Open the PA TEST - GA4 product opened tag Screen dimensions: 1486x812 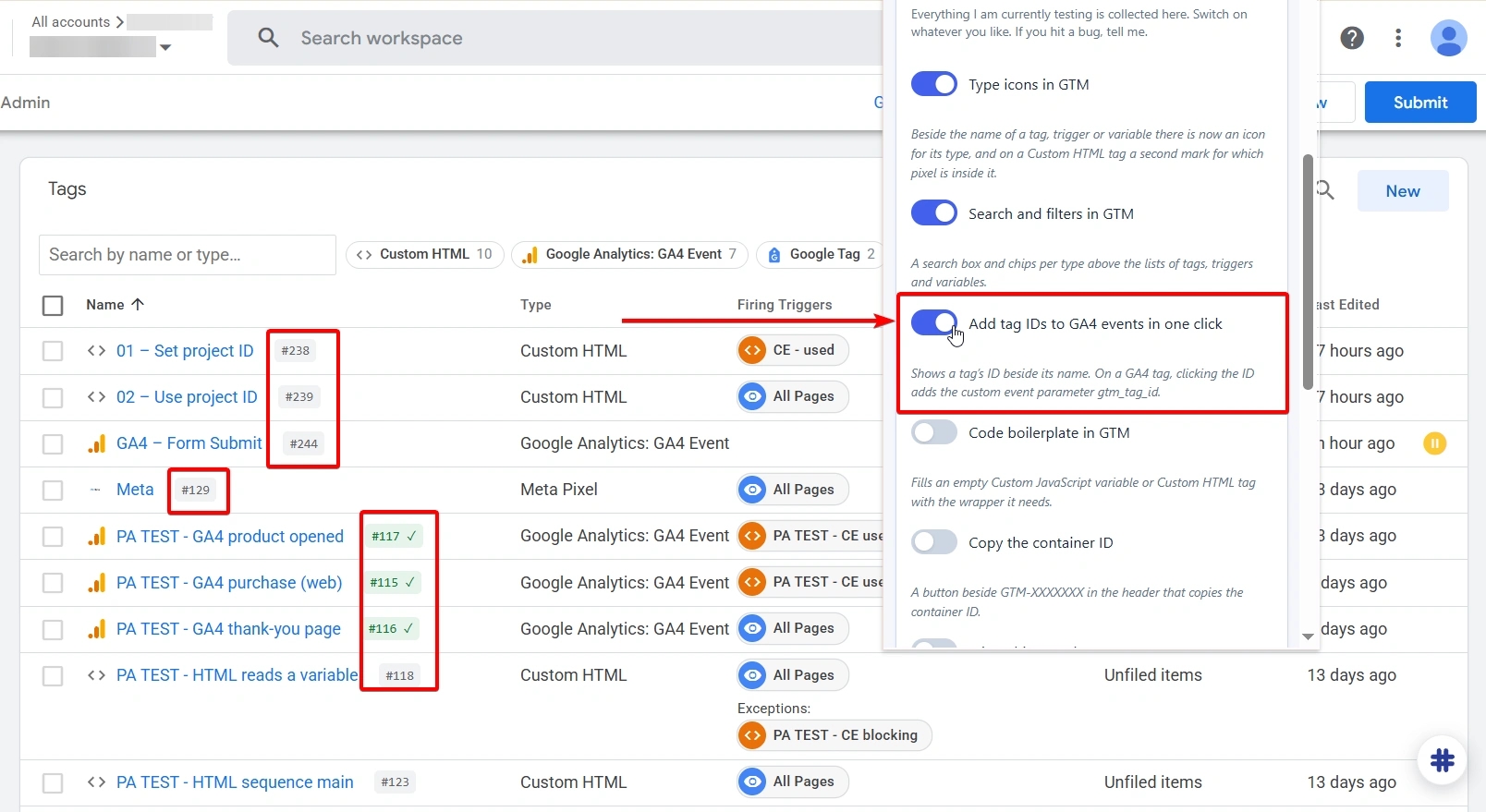point(230,537)
